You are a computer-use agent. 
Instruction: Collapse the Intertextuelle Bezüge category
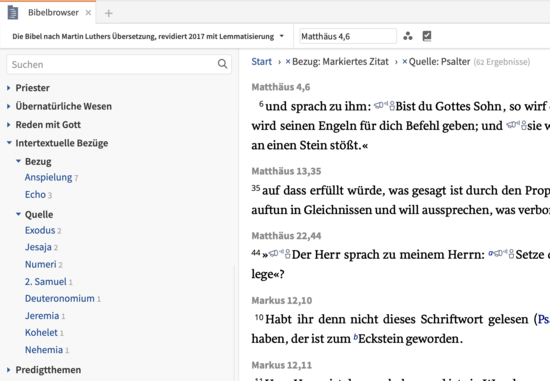[9, 143]
